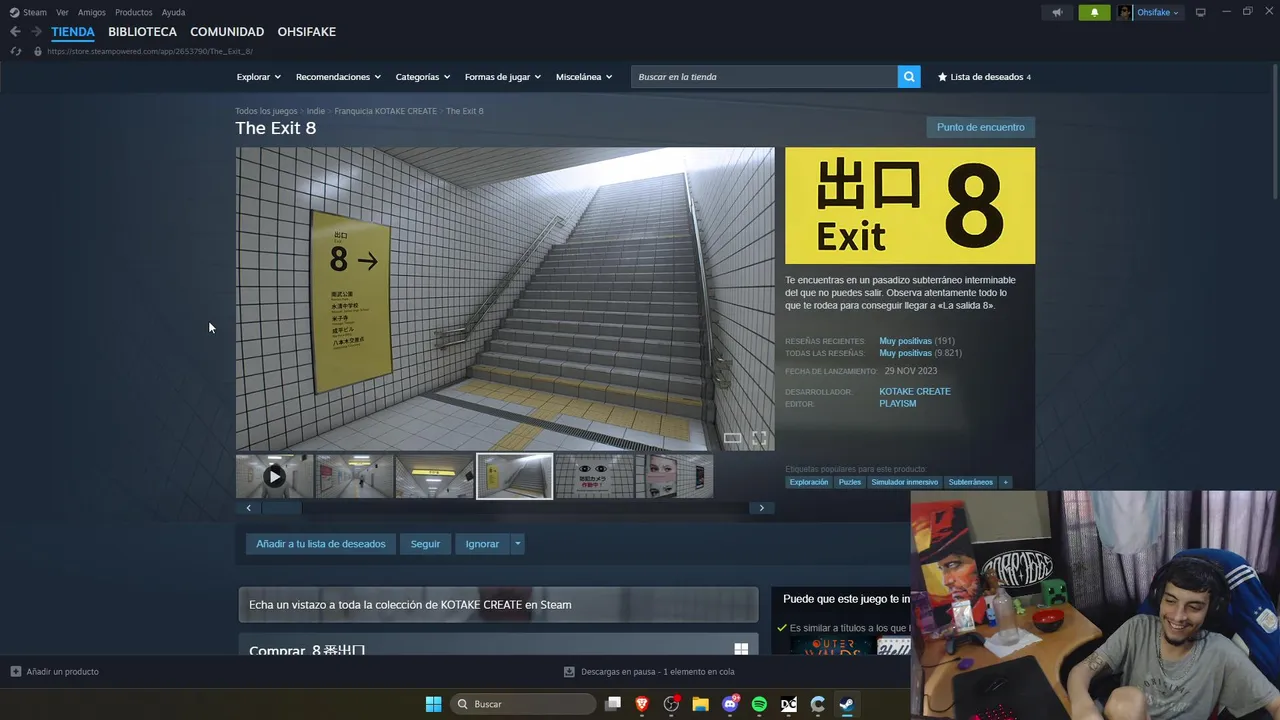This screenshot has height=720, width=1280.
Task: Open the Franquicia KOTAKE CREATE breadcrumb
Action: tap(385, 111)
